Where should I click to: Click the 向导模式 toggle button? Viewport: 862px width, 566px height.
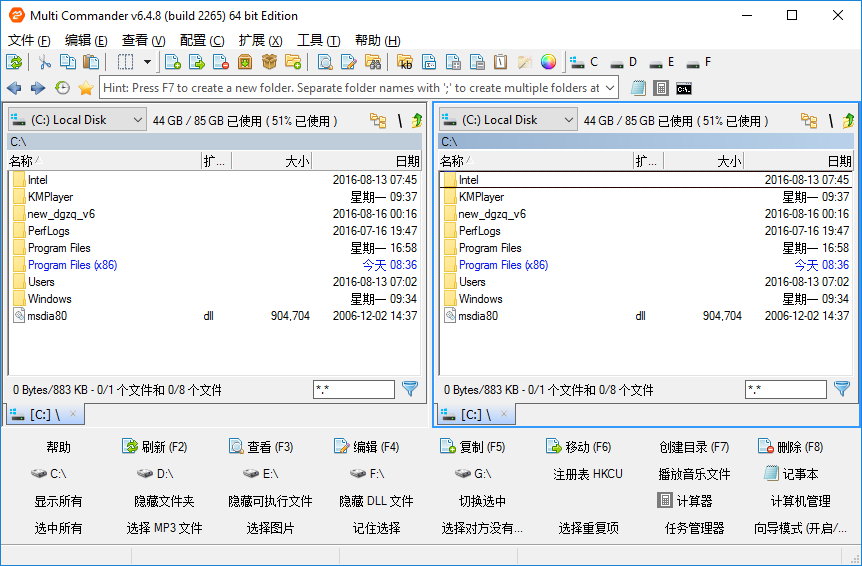pos(800,529)
